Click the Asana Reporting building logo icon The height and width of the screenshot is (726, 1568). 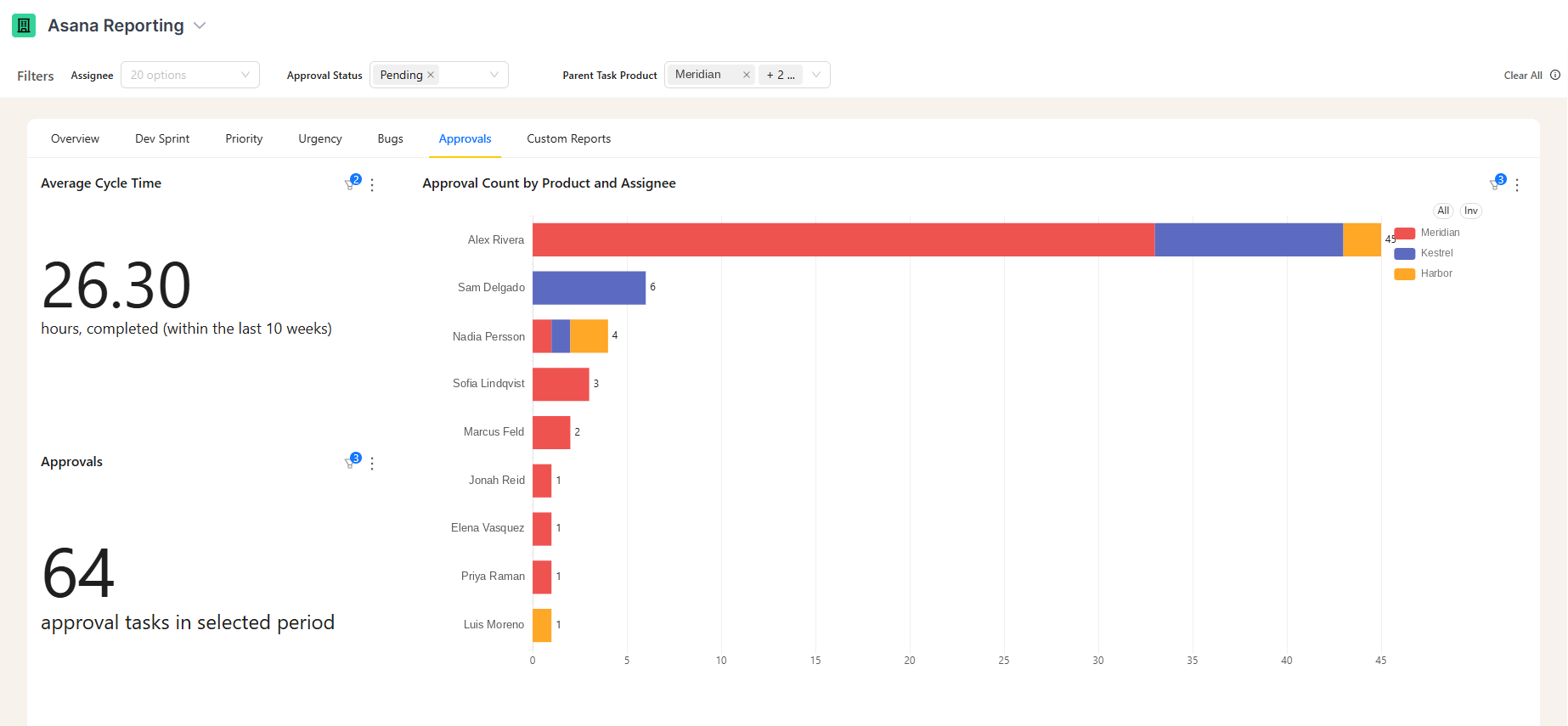click(24, 25)
